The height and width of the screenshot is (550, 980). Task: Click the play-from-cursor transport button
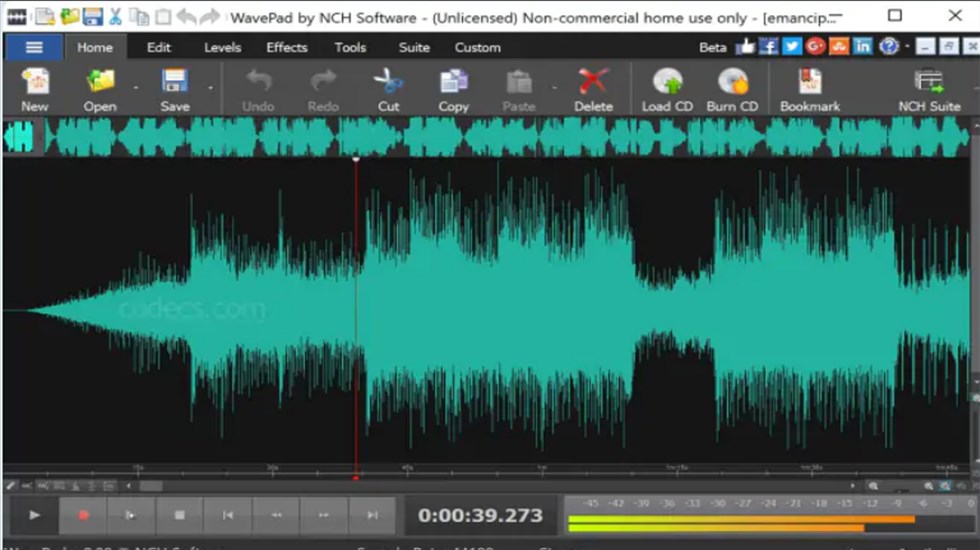point(131,515)
